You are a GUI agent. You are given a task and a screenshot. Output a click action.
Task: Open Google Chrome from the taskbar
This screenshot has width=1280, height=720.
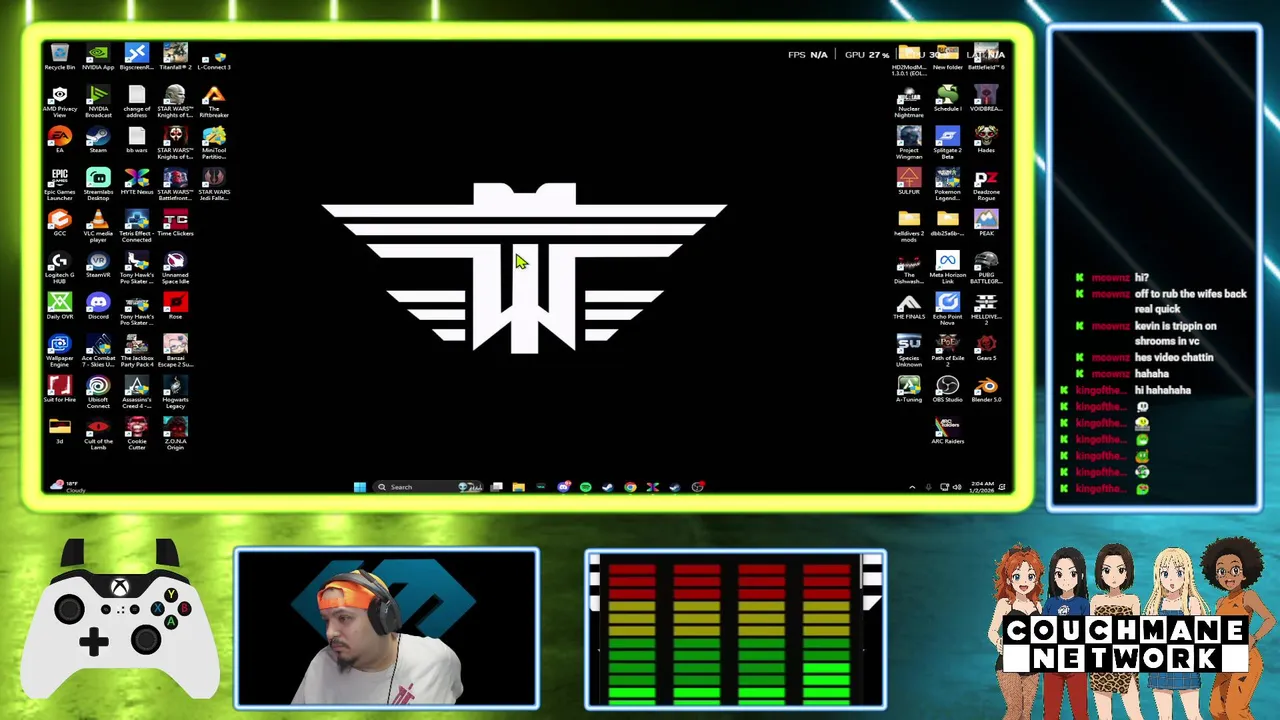tap(630, 487)
